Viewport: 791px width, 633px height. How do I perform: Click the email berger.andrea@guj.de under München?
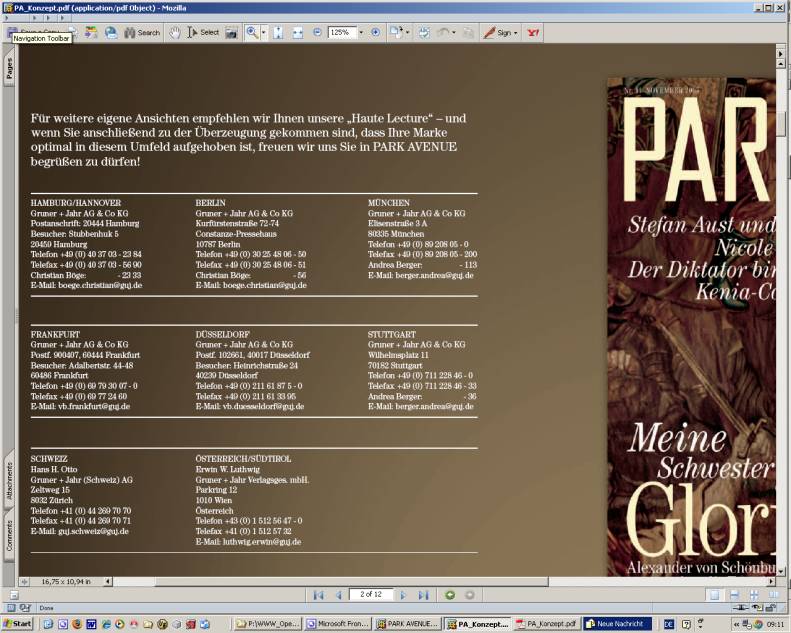click(434, 275)
